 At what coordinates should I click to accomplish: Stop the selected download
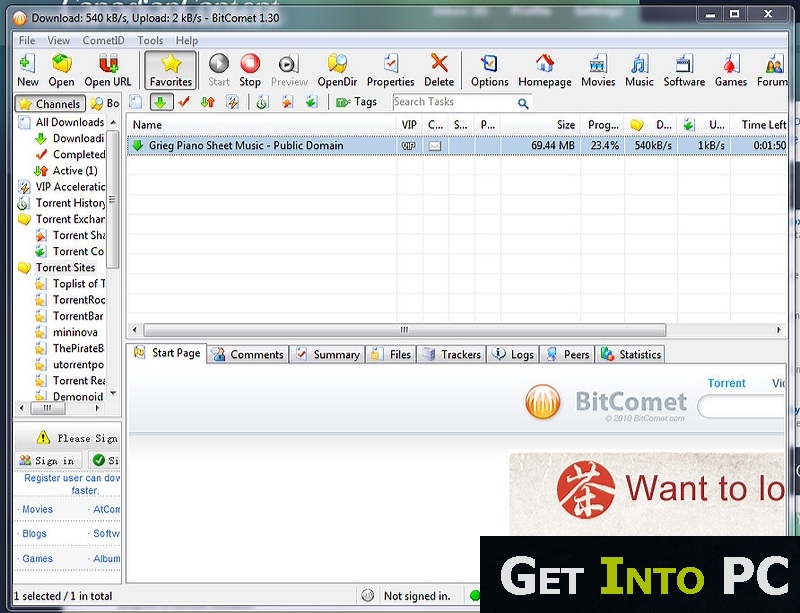pyautogui.click(x=250, y=70)
